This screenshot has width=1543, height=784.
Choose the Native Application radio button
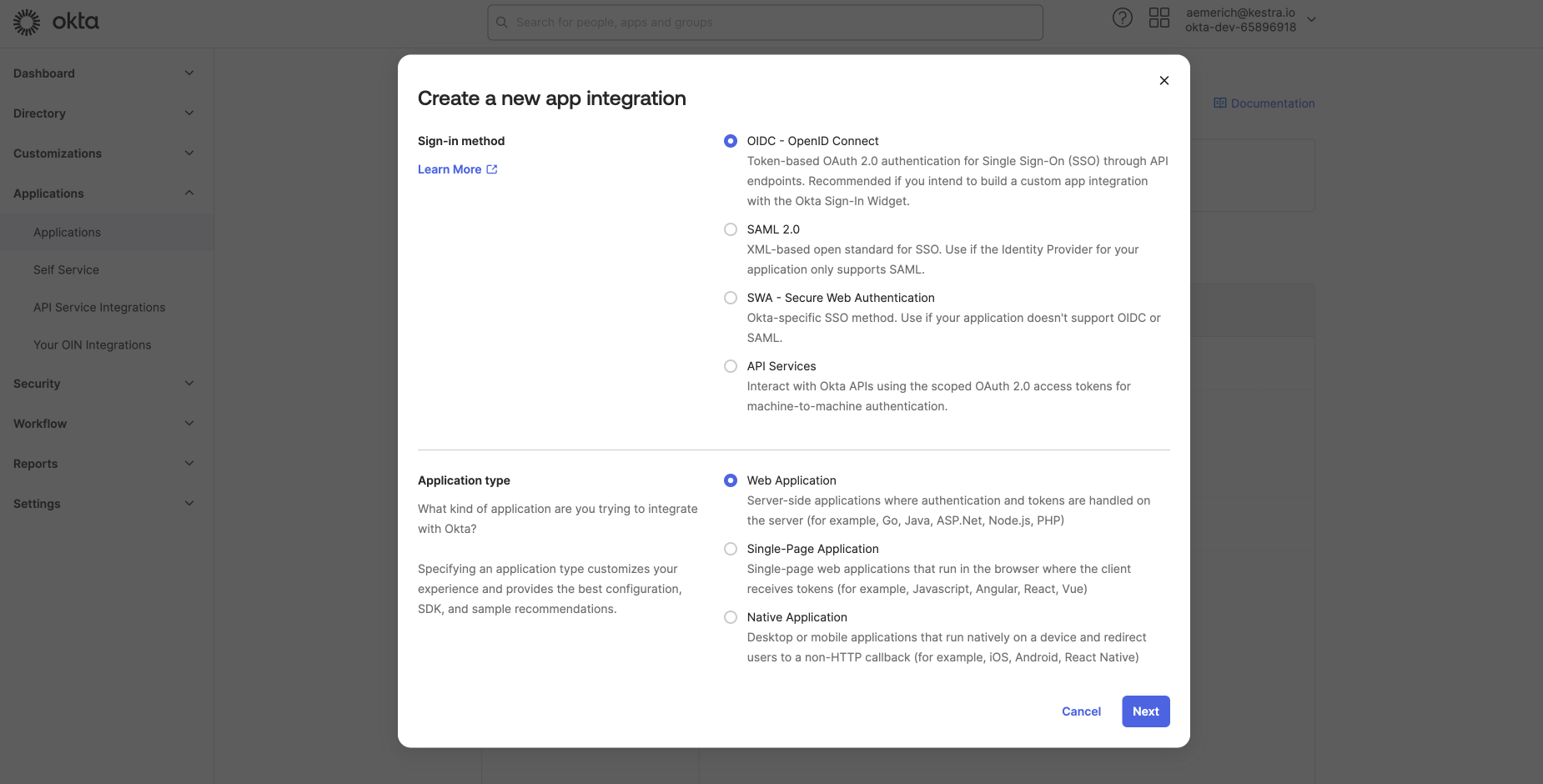(731, 617)
